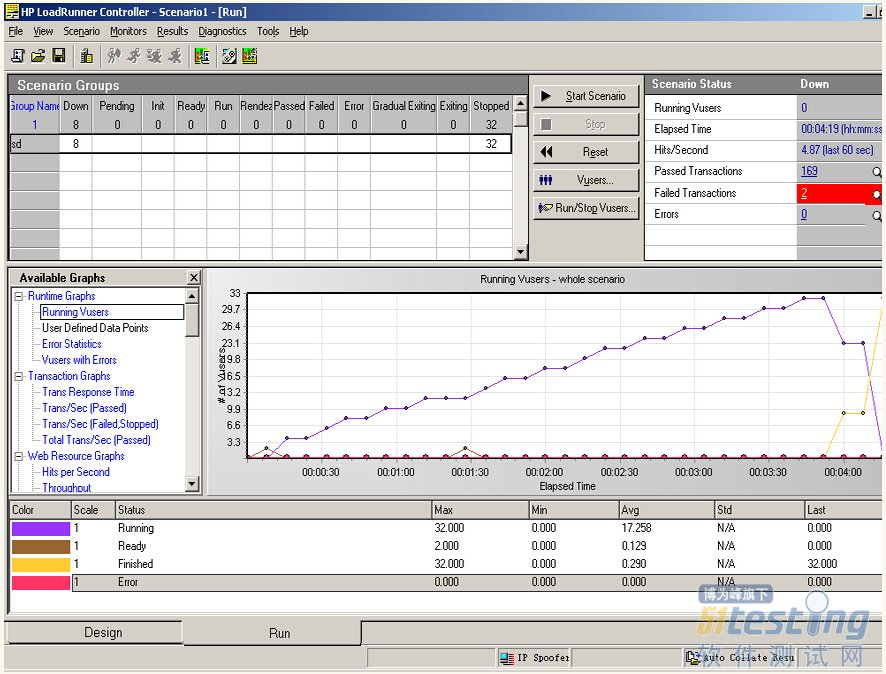
Task: Click the IP Spoofer status bar icon
Action: [x=506, y=658]
